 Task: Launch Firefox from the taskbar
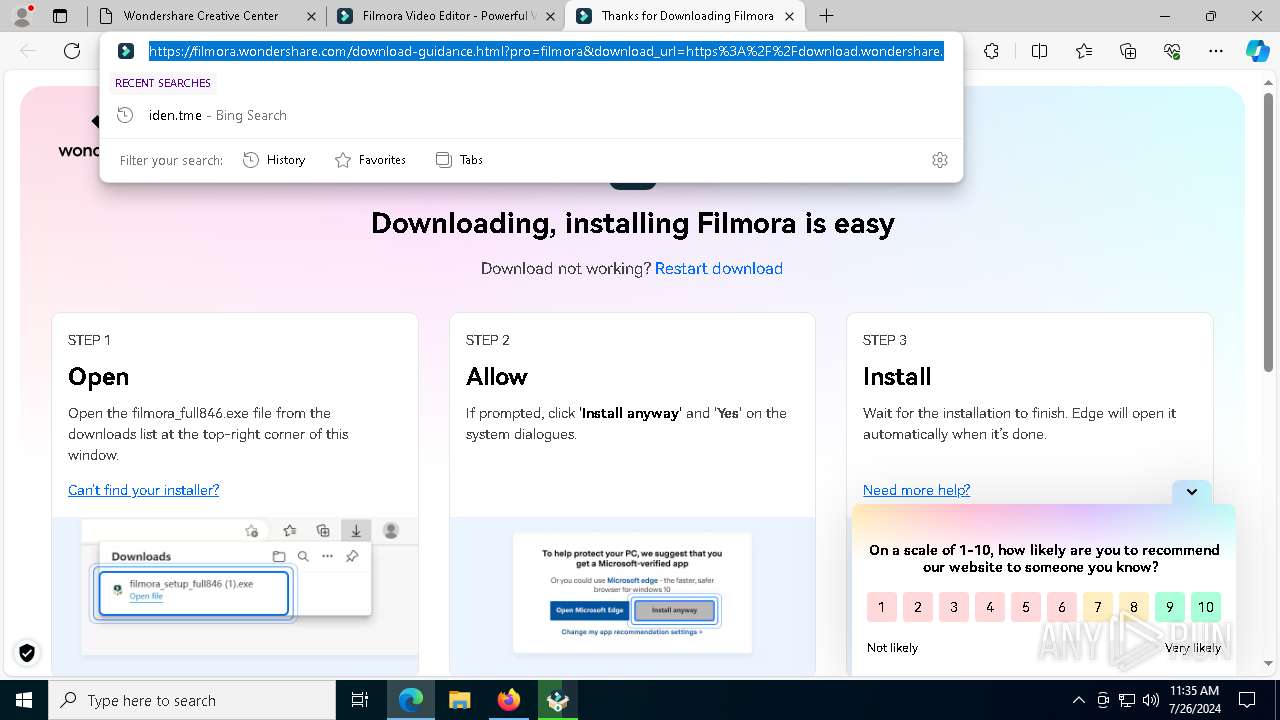(508, 700)
